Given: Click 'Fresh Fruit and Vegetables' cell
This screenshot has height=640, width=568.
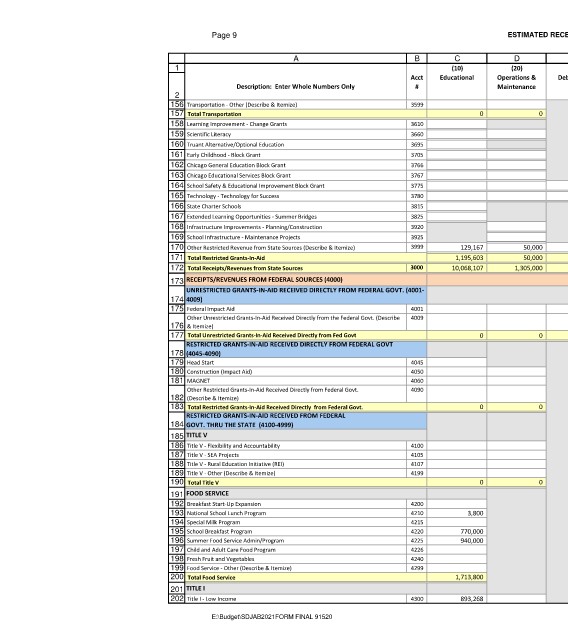Looking at the screenshot, I should tap(296, 559).
